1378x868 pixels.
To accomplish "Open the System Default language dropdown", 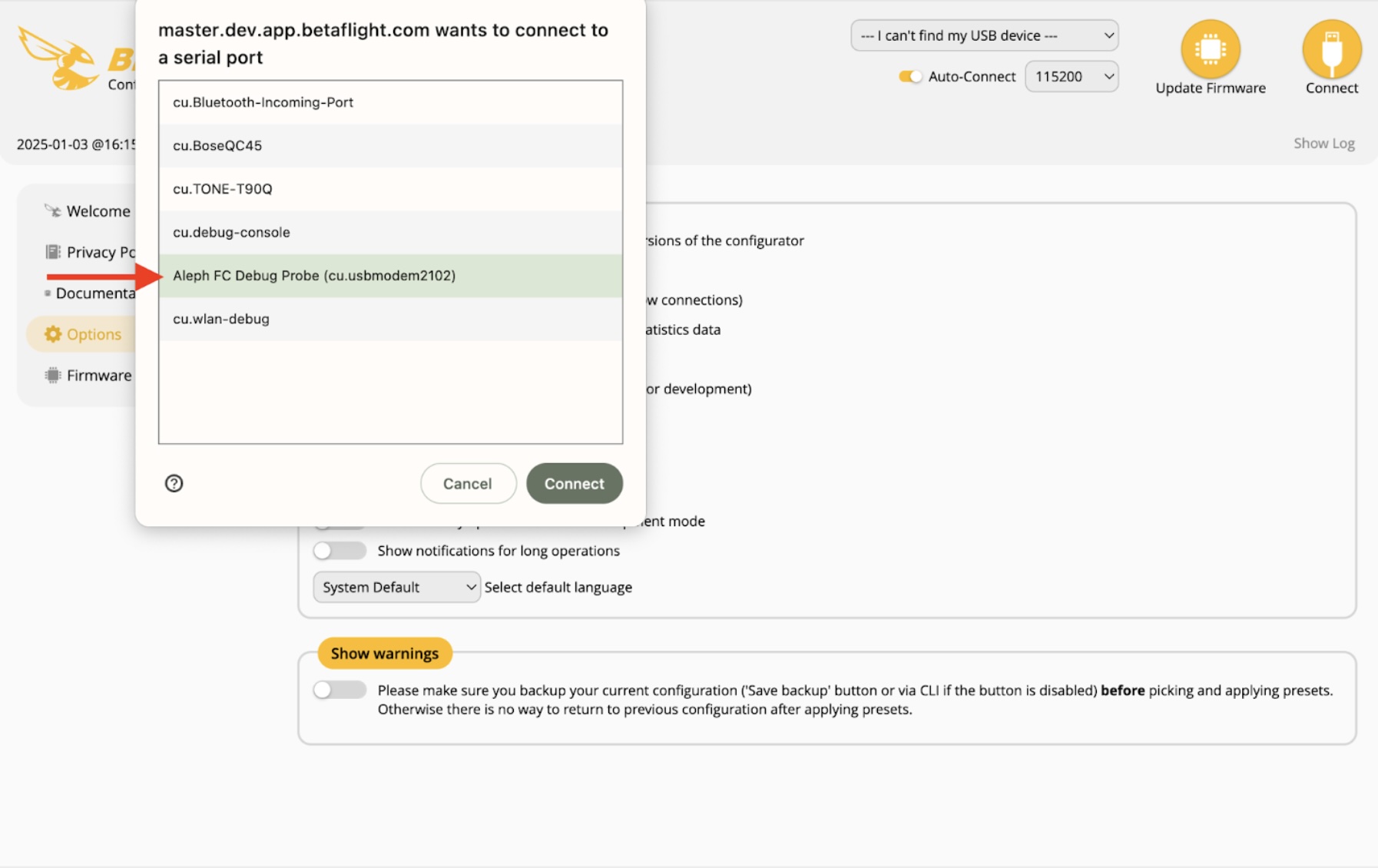I will (396, 587).
